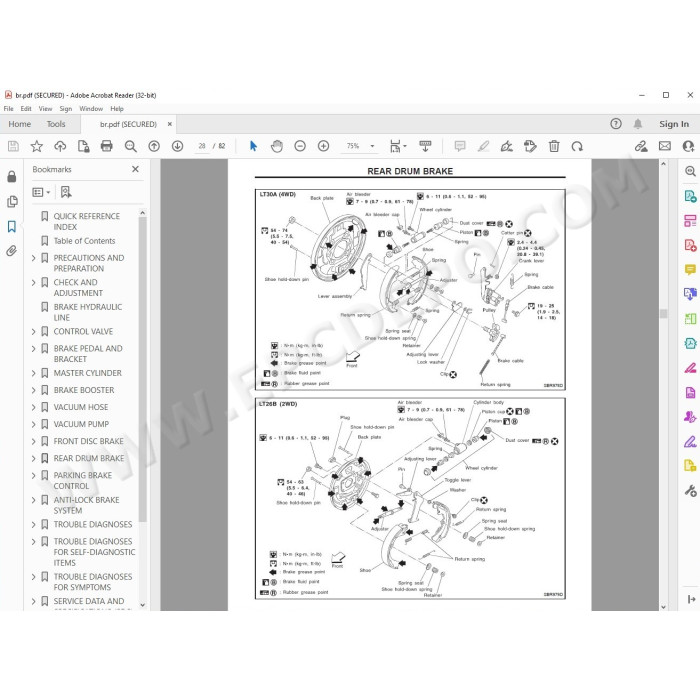Upload the file to cloud storage
The width and height of the screenshot is (700, 700).
click(60, 146)
